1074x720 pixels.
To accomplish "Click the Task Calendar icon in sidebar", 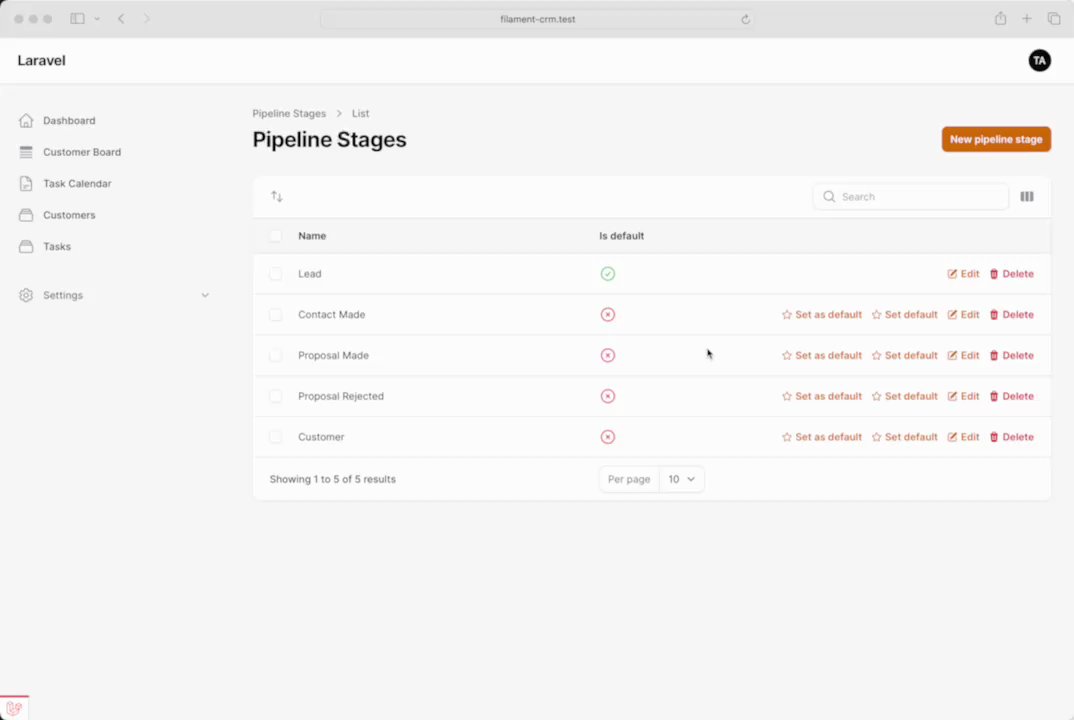I will [x=26, y=184].
